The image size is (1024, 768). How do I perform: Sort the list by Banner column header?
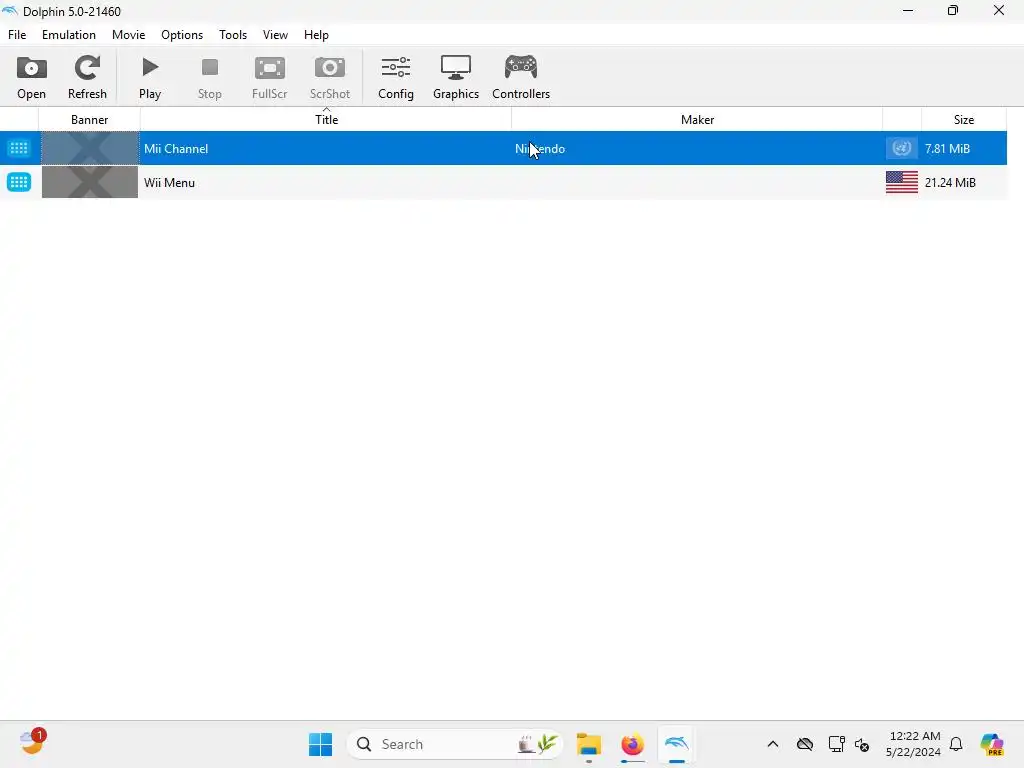89,120
